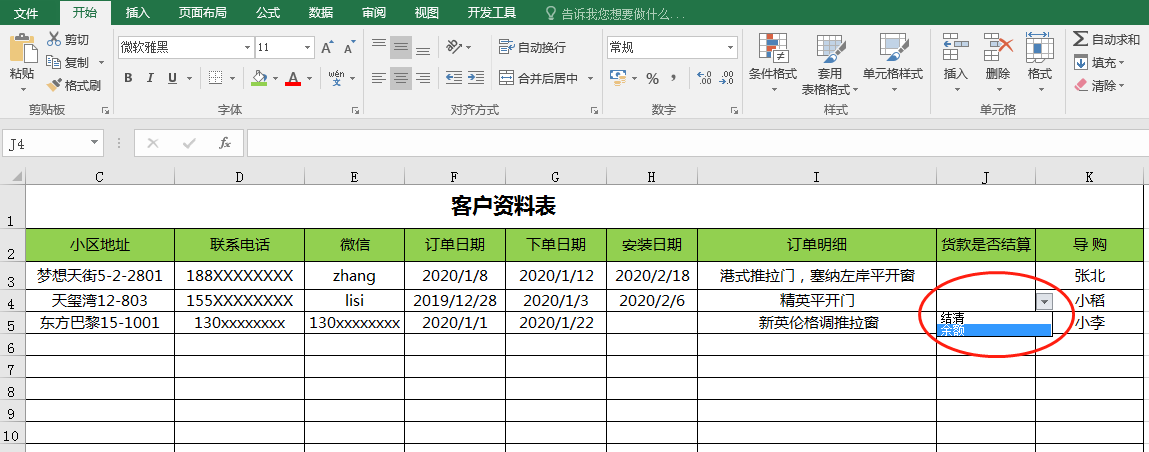1149x452 pixels.
Task: Align text left
Action: tap(379, 78)
